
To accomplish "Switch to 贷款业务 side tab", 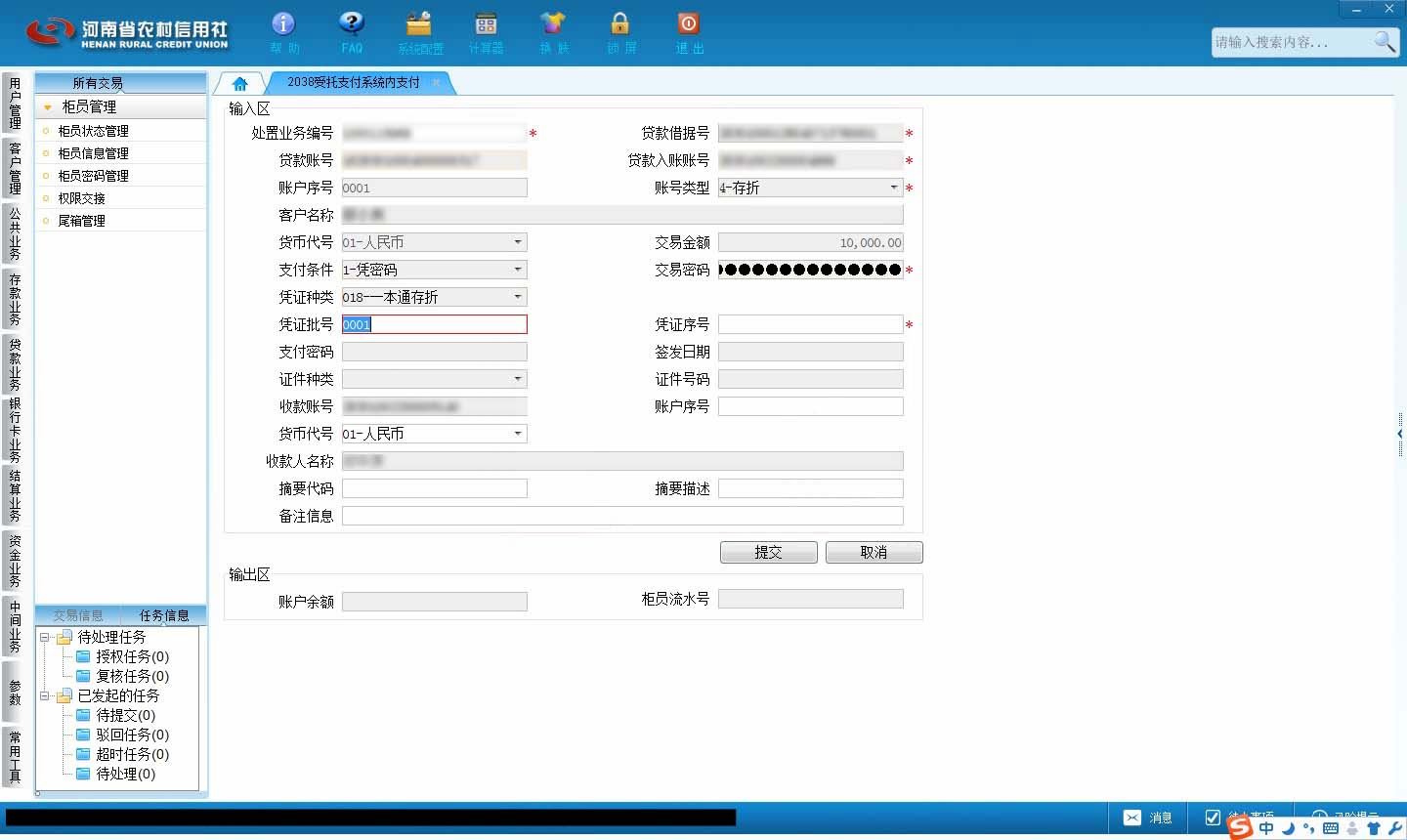I will point(14,363).
